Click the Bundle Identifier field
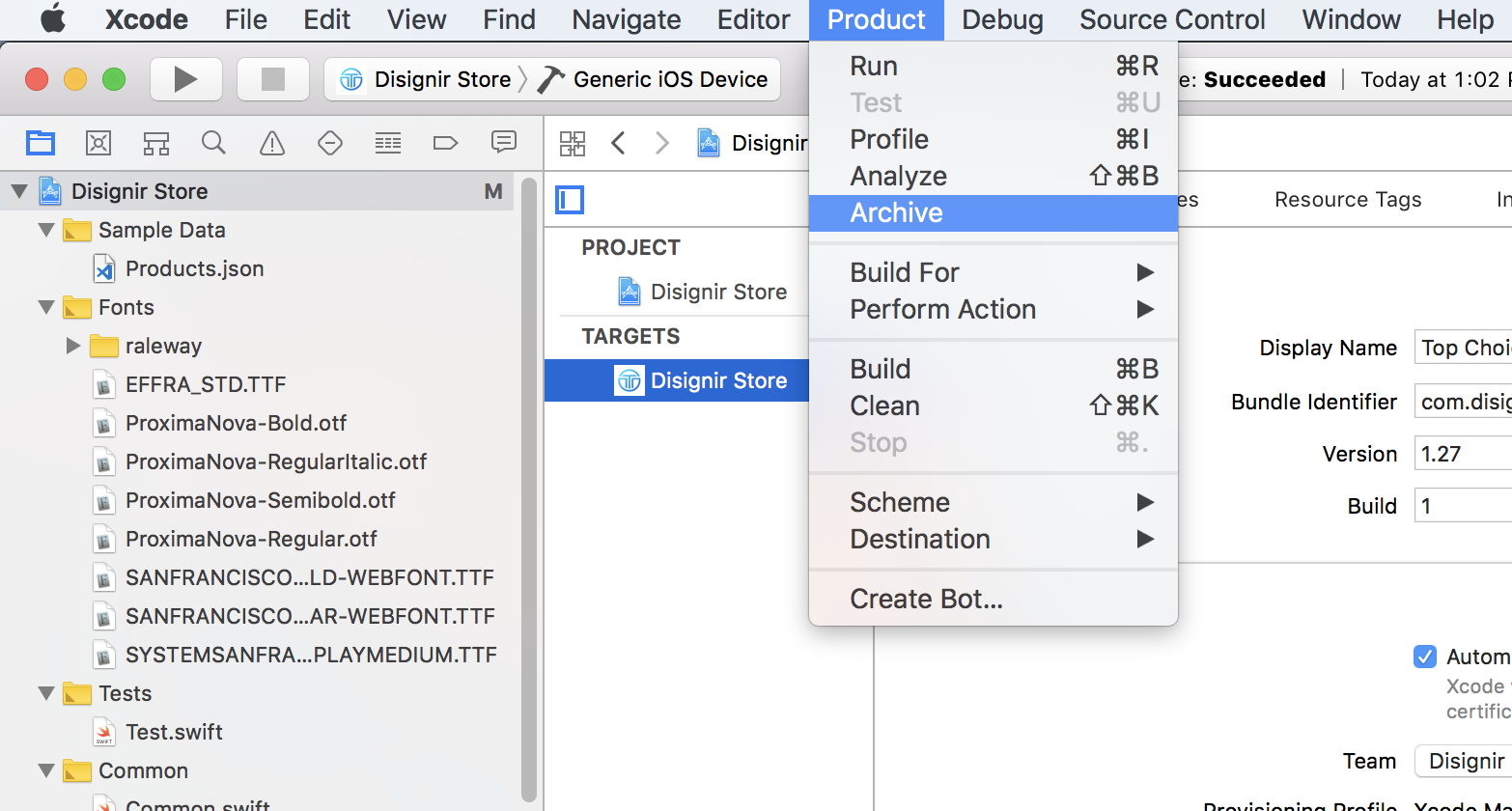1512x811 pixels. (x=1463, y=401)
